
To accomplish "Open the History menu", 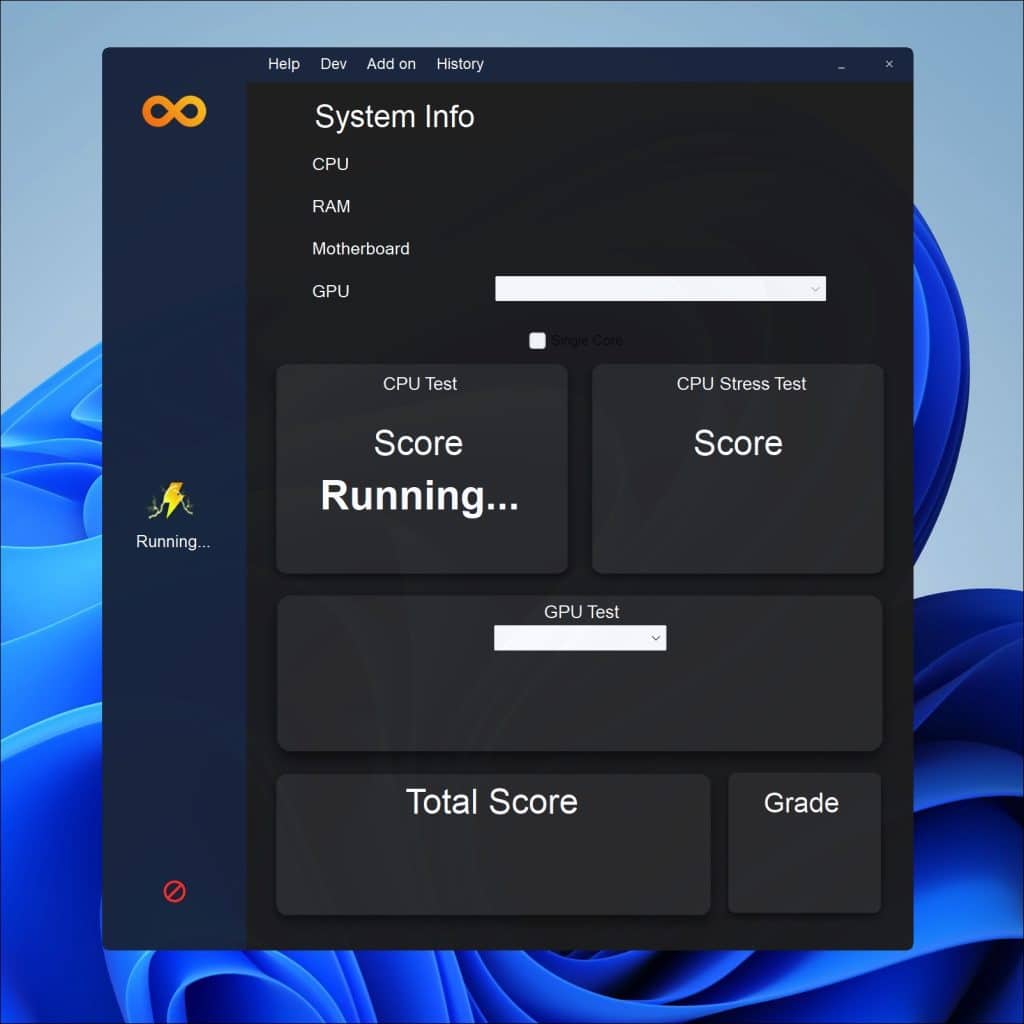I will tap(460, 64).
